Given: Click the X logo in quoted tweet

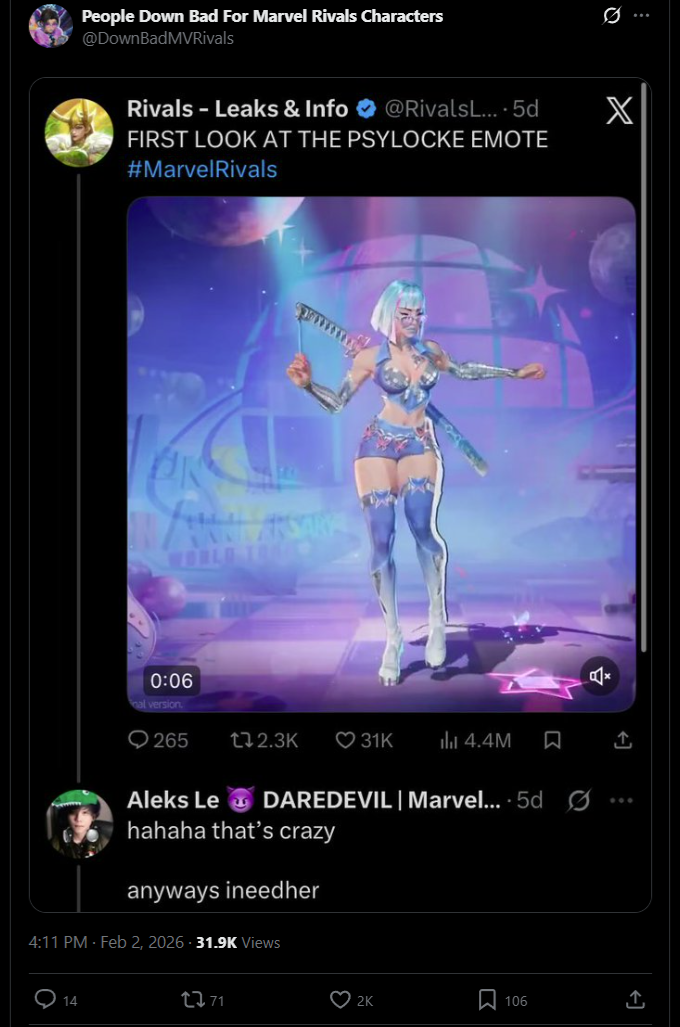Looking at the screenshot, I should [x=619, y=110].
